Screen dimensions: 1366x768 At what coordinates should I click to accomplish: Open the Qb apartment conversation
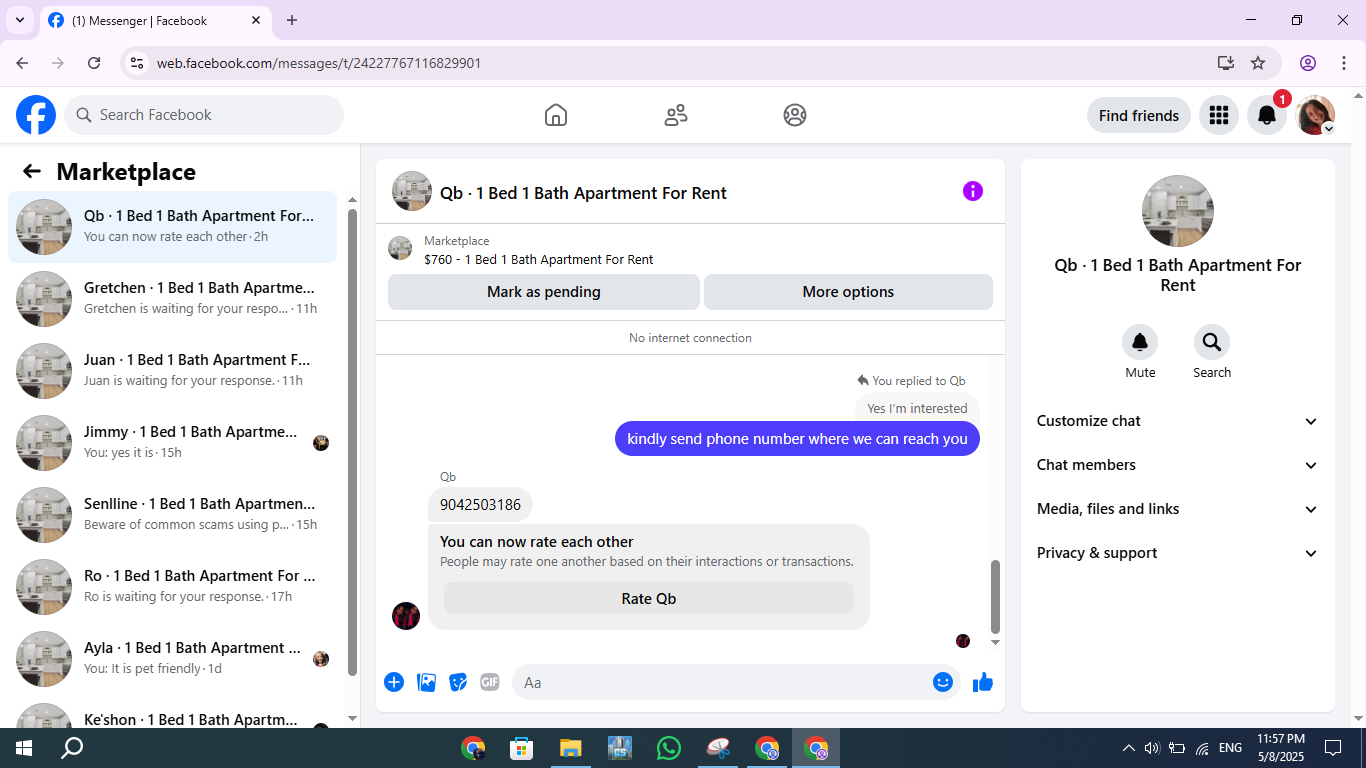173,227
